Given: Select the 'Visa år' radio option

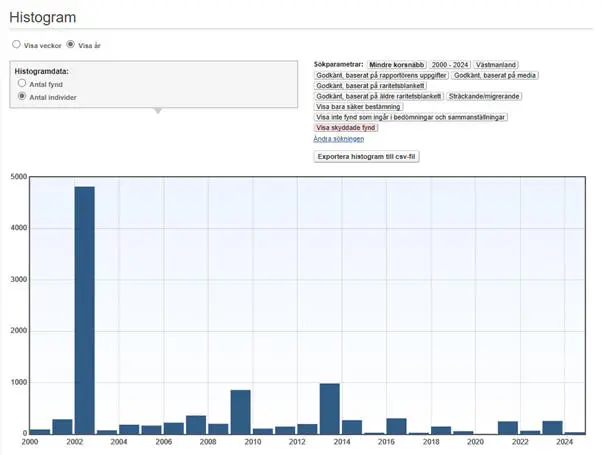Looking at the screenshot, I should (70, 45).
